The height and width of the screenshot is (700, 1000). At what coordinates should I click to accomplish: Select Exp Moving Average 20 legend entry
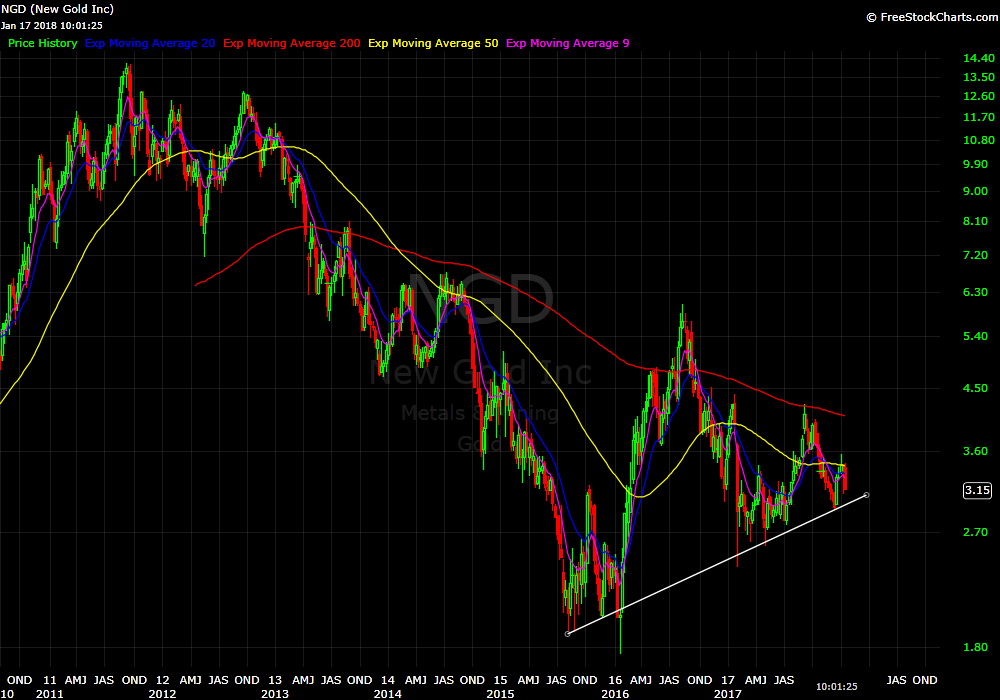pyautogui.click(x=150, y=43)
